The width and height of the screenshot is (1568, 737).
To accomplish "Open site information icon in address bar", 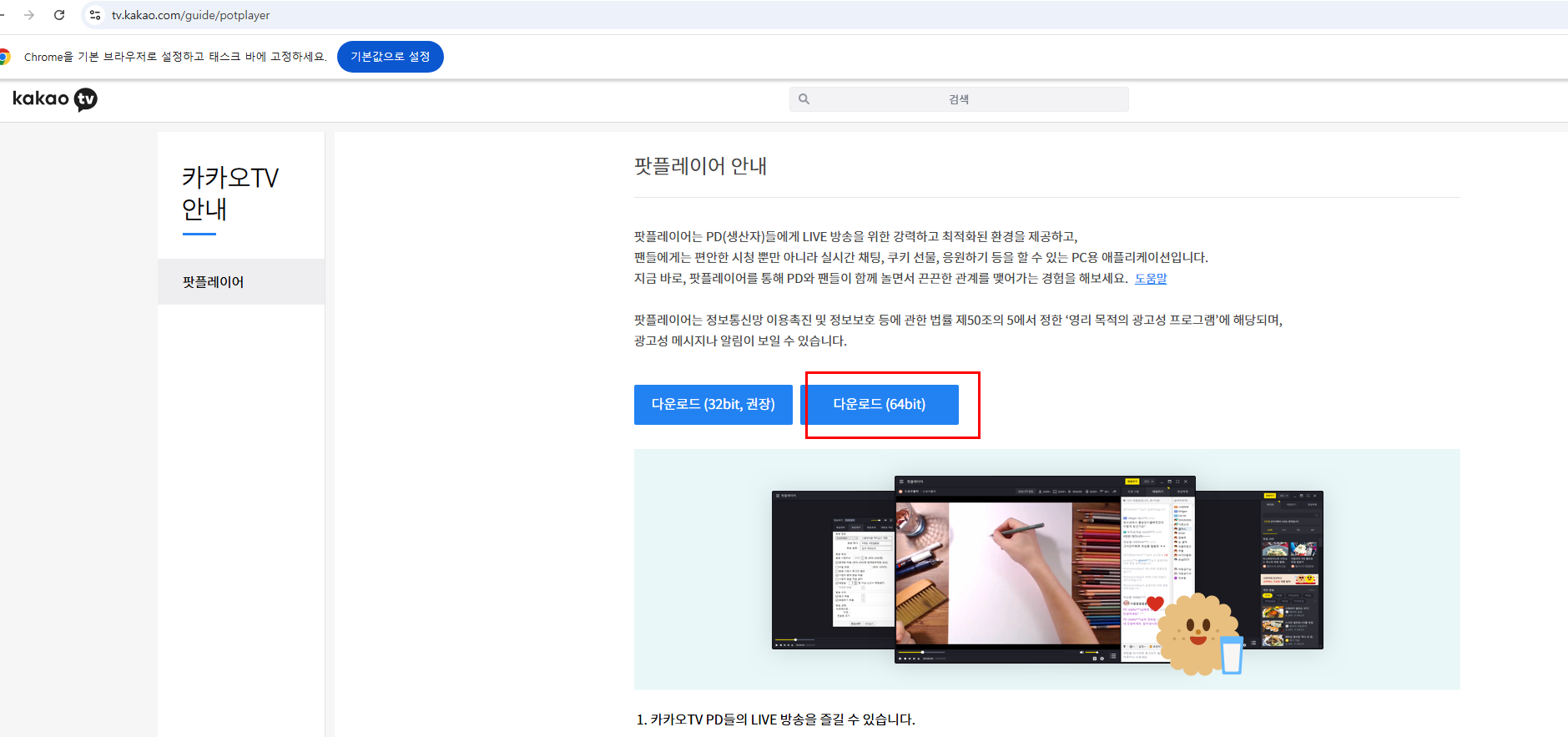I will [x=95, y=15].
